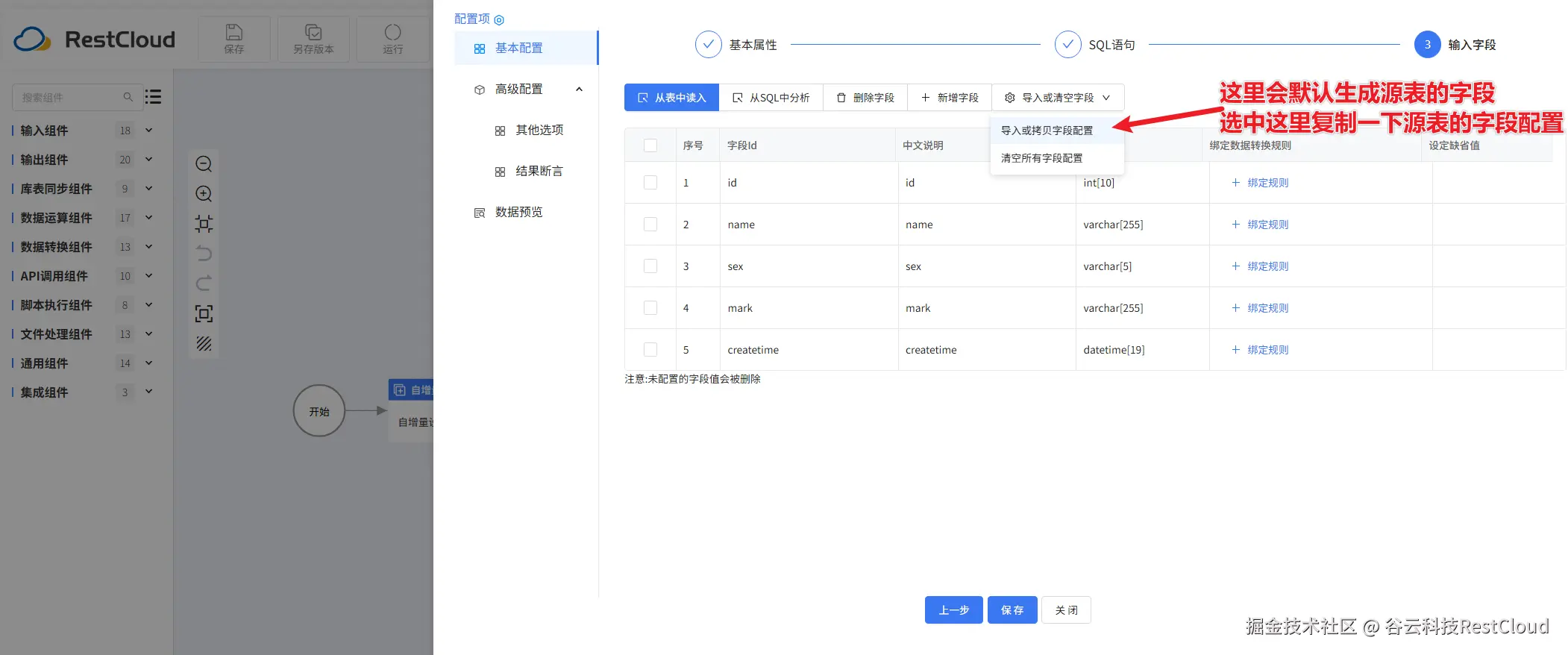Open the 其他选项 section
The width and height of the screenshot is (1568, 655).
539,130
